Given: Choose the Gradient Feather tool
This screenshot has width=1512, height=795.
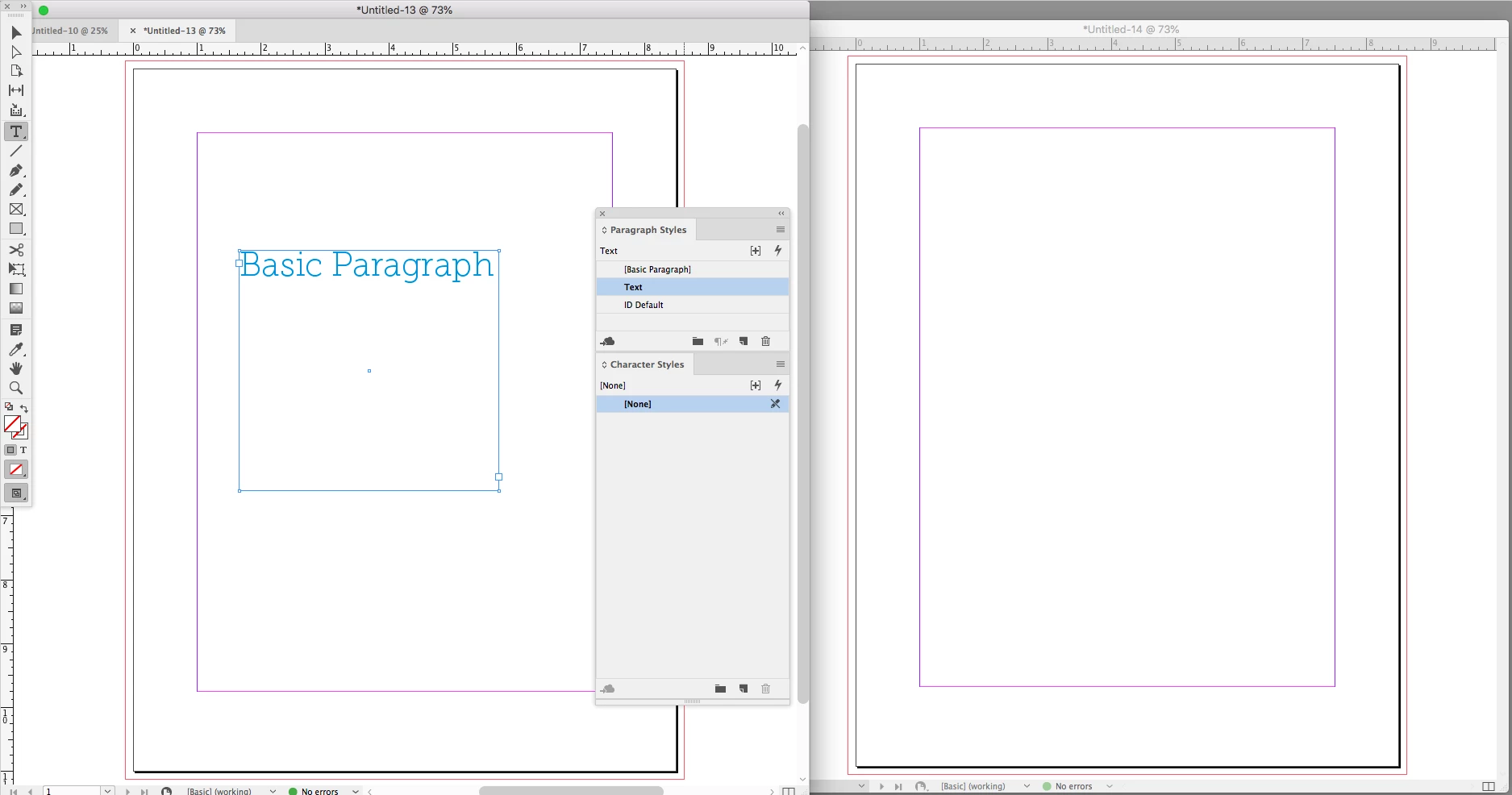Looking at the screenshot, I should [16, 308].
